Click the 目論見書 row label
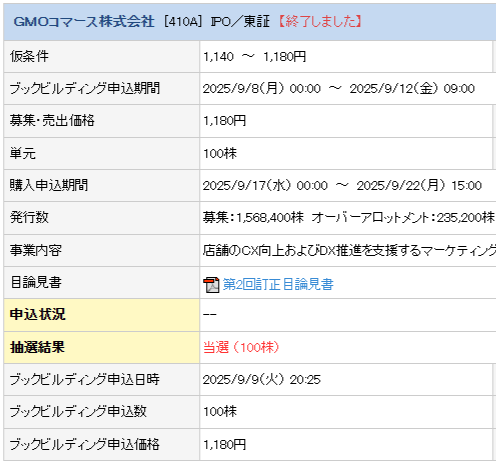 (x=36, y=282)
